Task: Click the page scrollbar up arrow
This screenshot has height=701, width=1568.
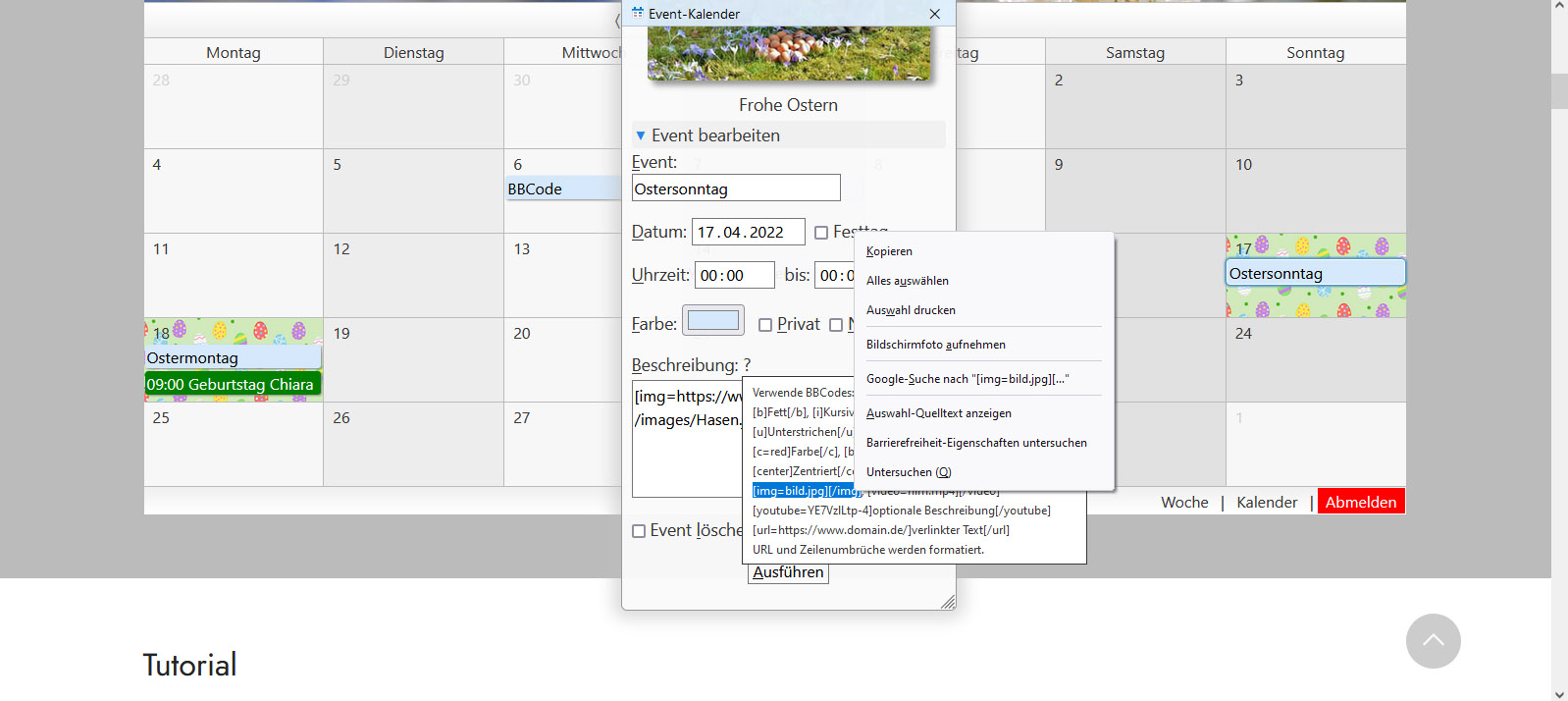Action: click(1559, 7)
